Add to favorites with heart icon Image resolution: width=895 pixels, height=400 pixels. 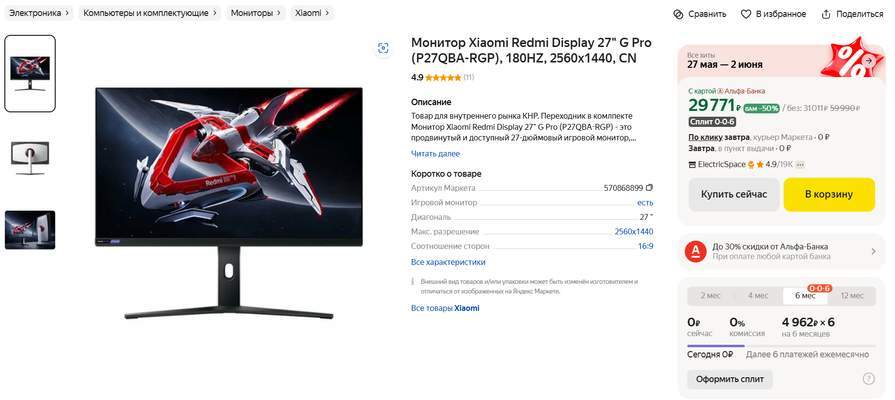746,14
